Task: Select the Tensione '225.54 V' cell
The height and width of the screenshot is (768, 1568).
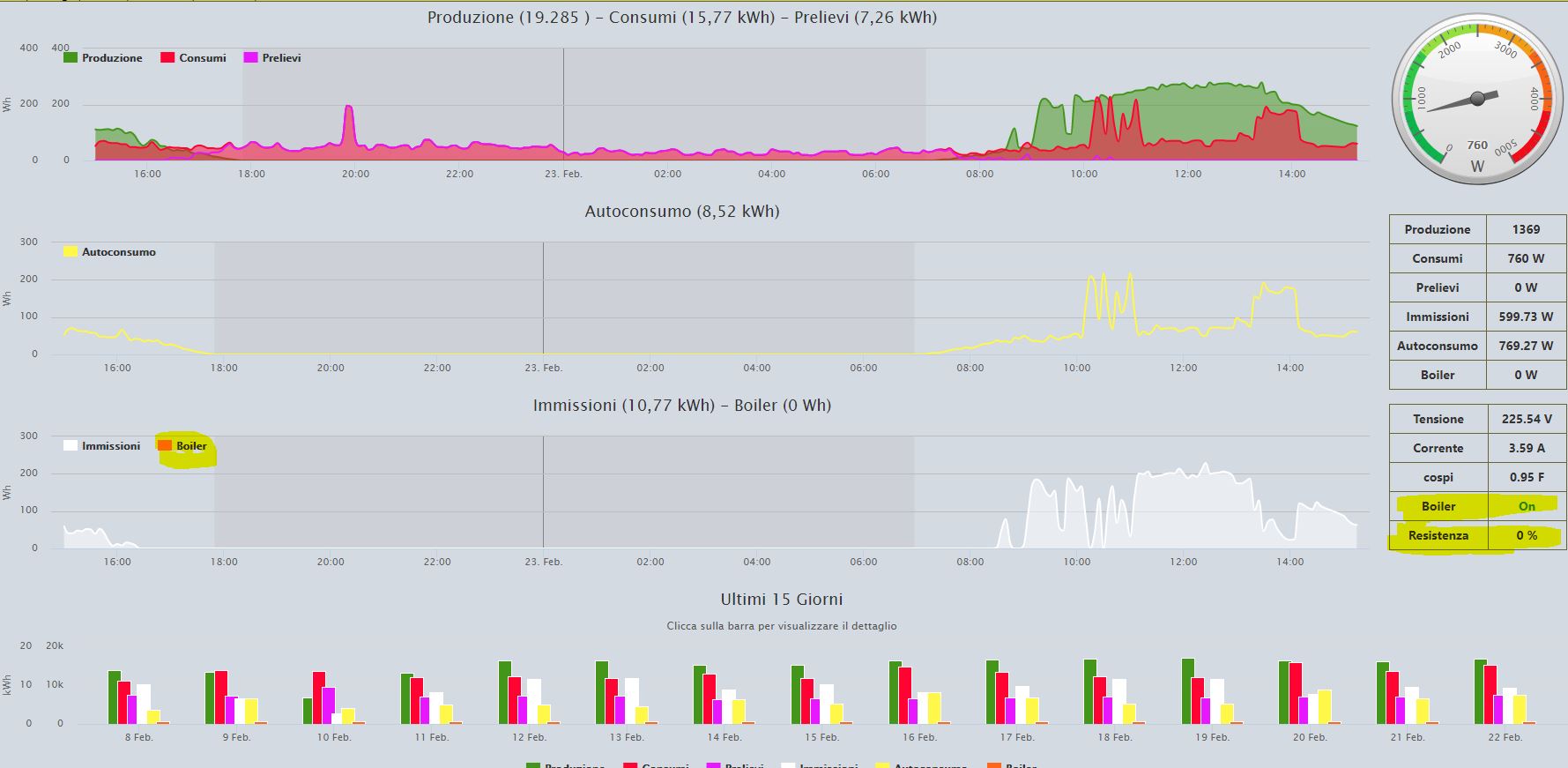Action: pyautogui.click(x=1527, y=419)
